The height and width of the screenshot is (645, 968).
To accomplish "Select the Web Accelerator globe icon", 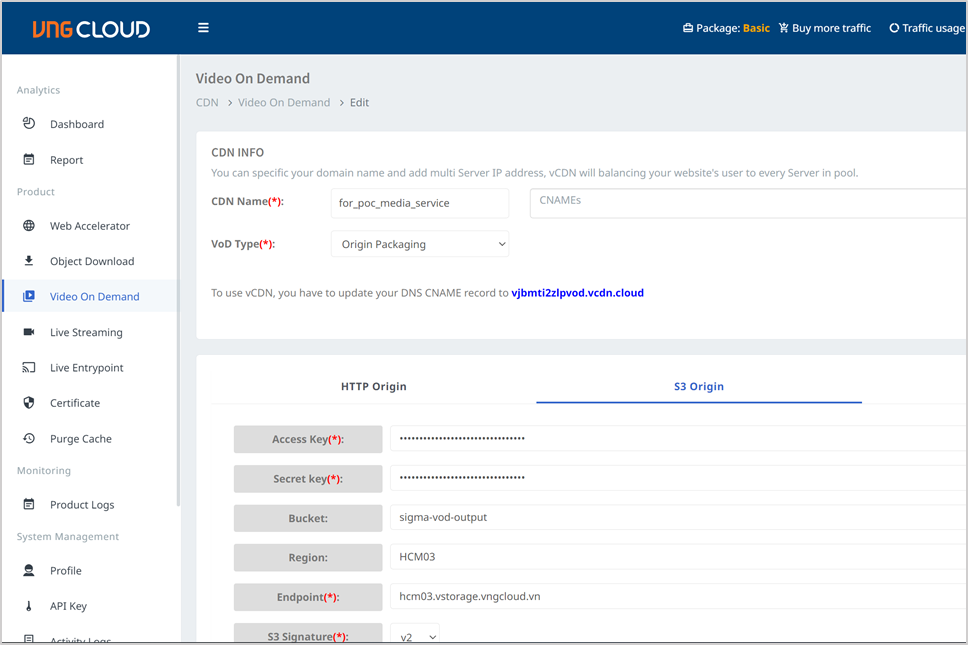I will [29, 226].
